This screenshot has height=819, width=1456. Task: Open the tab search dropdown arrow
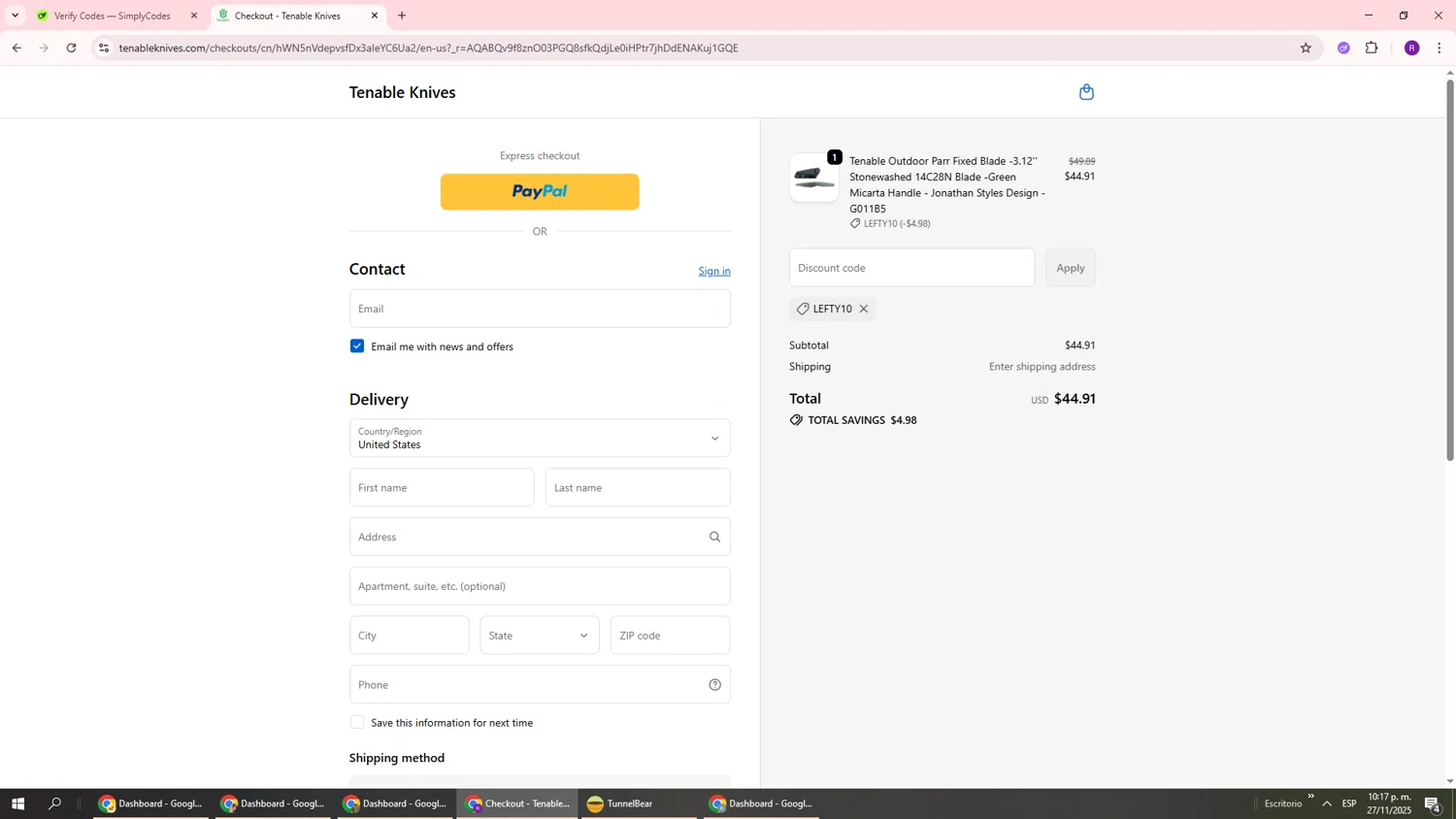[15, 16]
